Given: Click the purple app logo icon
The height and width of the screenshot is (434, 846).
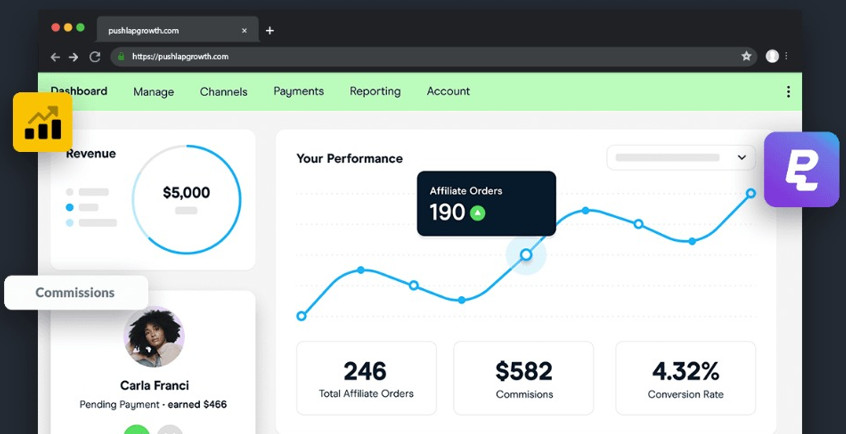Looking at the screenshot, I should 801,169.
